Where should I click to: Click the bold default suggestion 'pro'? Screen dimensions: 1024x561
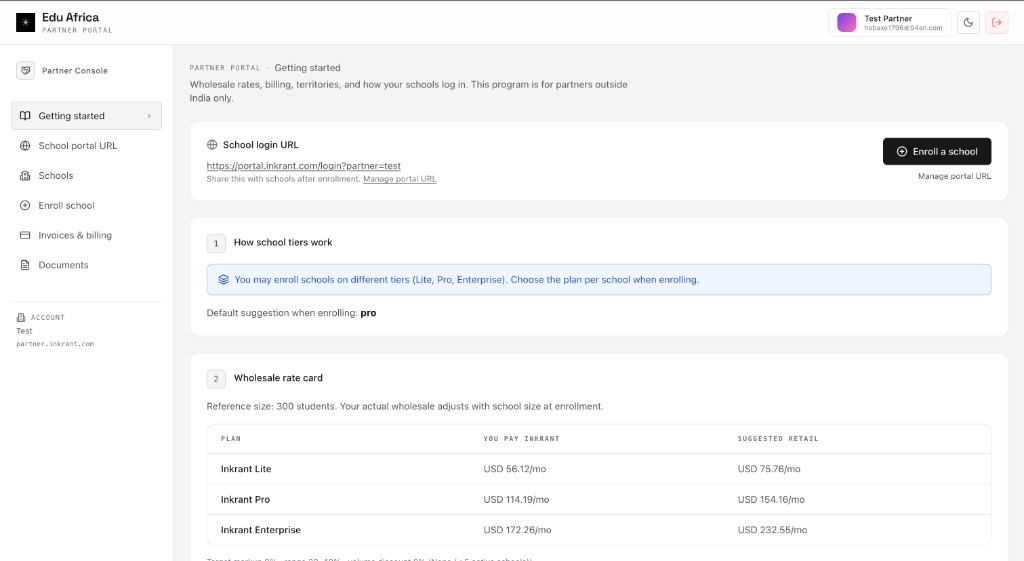tap(368, 313)
